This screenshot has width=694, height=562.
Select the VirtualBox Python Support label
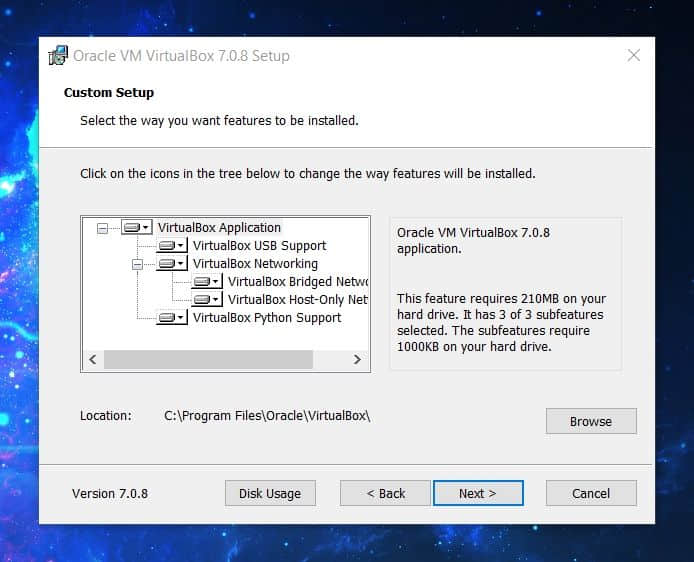tap(266, 318)
